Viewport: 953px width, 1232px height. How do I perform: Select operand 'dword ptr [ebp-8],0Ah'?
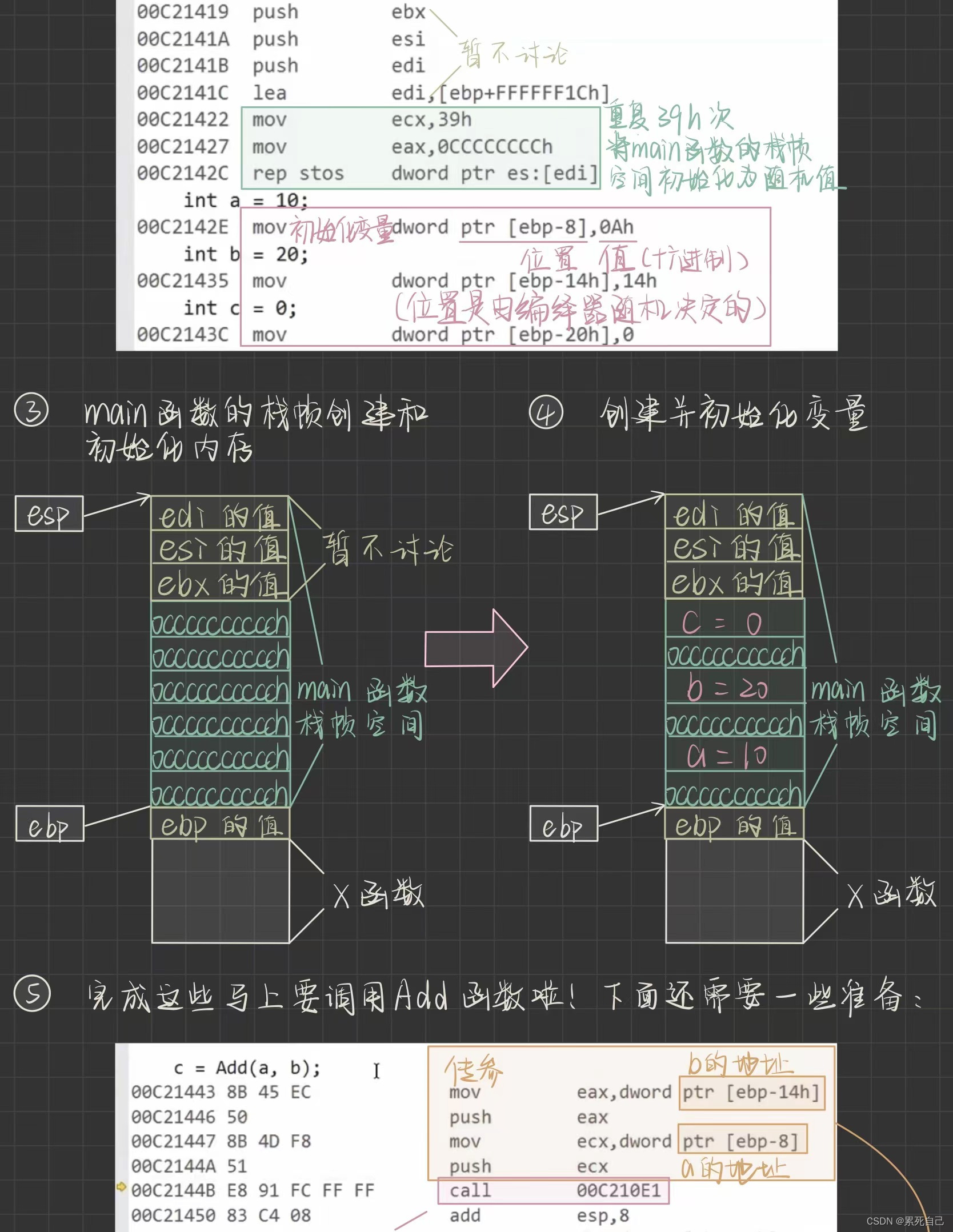point(512,227)
